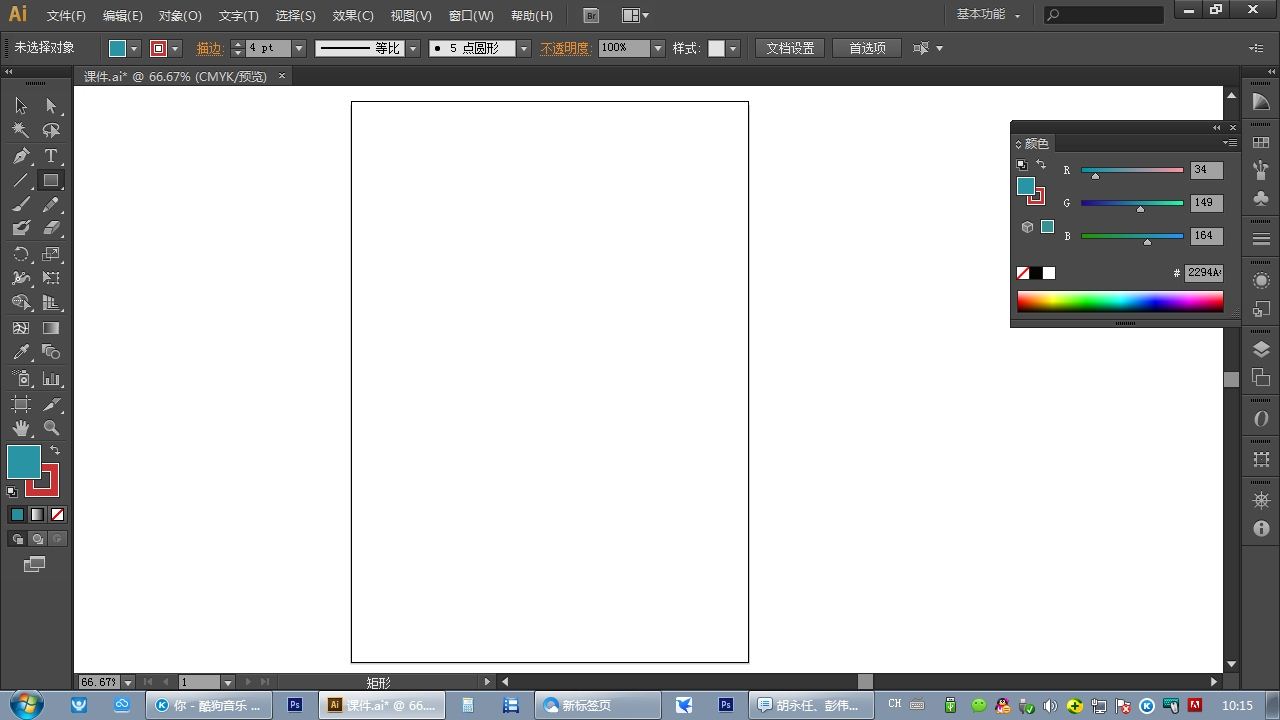Select the Column Graph tool
The image size is (1280, 720).
point(51,379)
